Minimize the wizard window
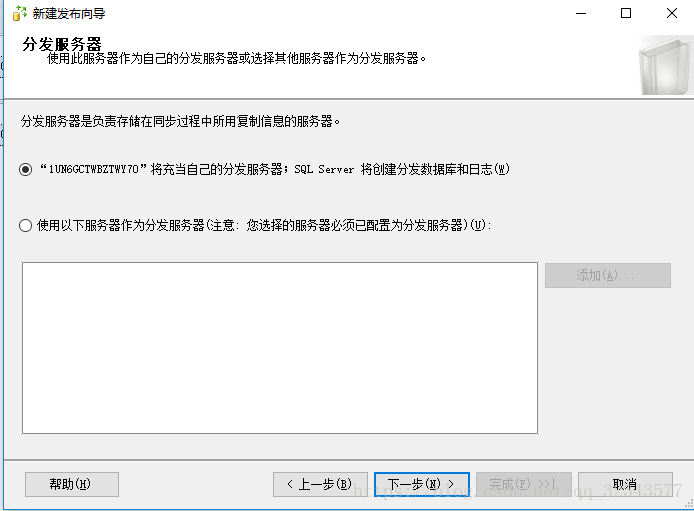The width and height of the screenshot is (694, 511). click(x=581, y=13)
